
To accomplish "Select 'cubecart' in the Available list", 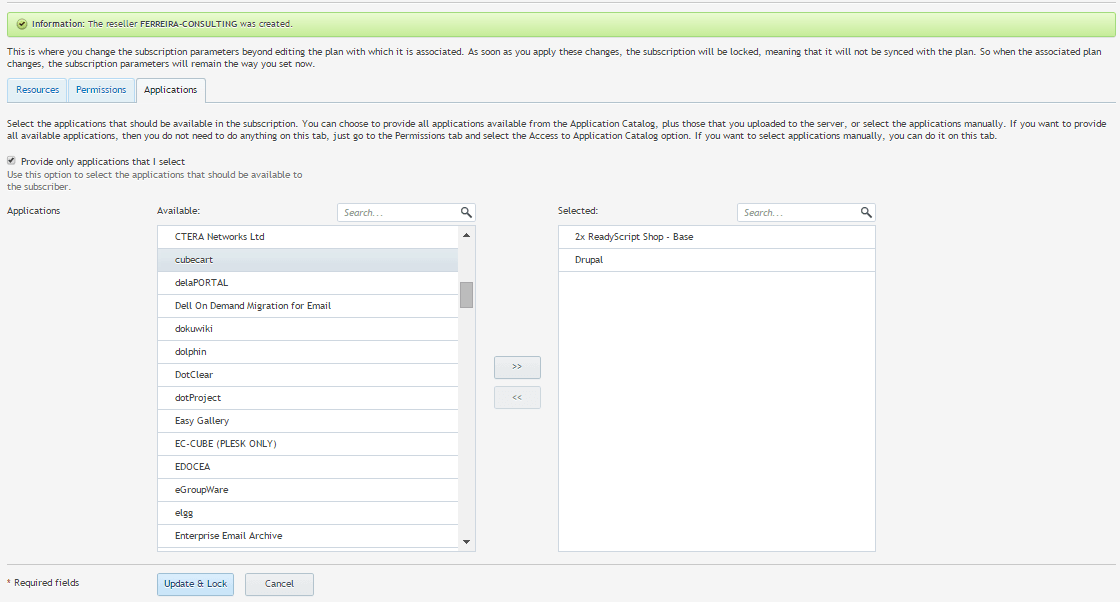I will tap(308, 260).
